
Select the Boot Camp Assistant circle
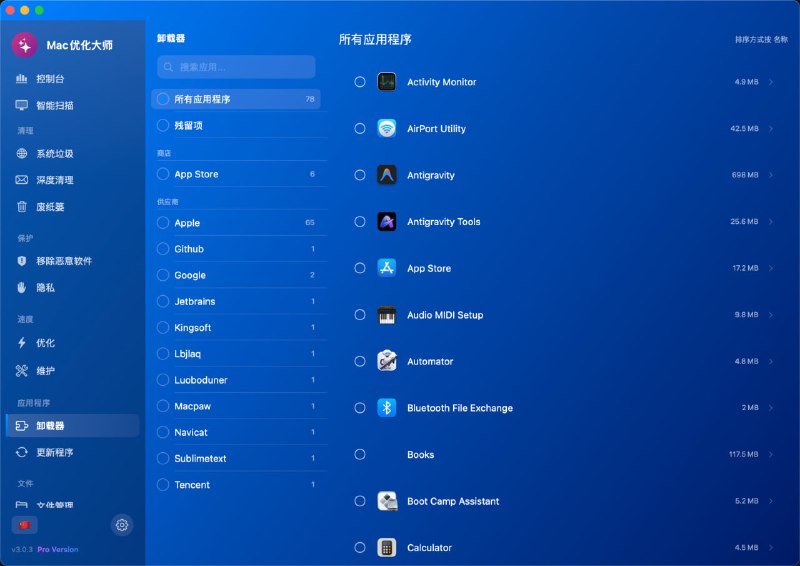pos(360,501)
